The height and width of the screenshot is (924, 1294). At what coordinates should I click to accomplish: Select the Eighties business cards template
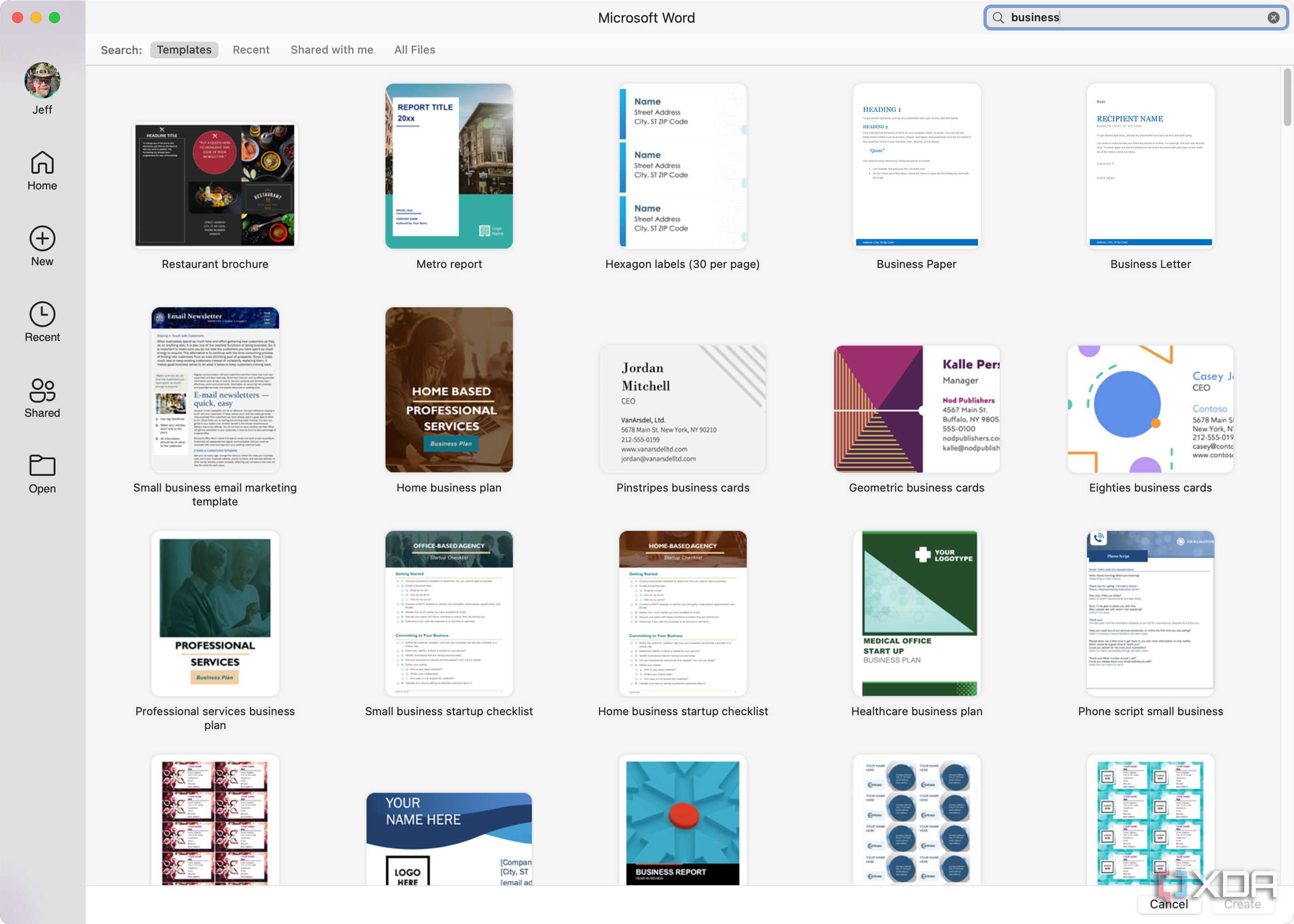pyautogui.click(x=1151, y=409)
